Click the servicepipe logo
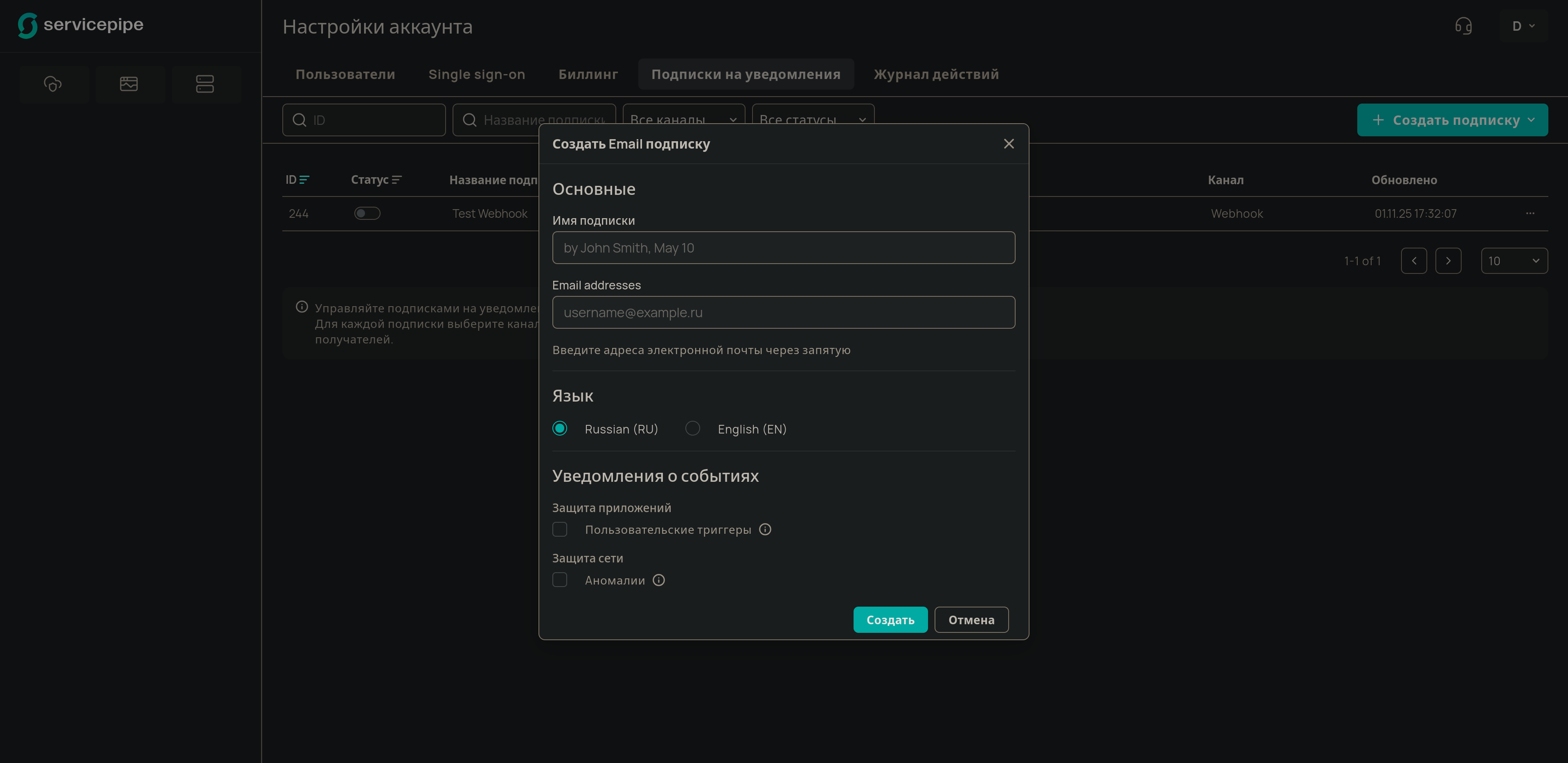Viewport: 1568px width, 763px height. [x=80, y=25]
